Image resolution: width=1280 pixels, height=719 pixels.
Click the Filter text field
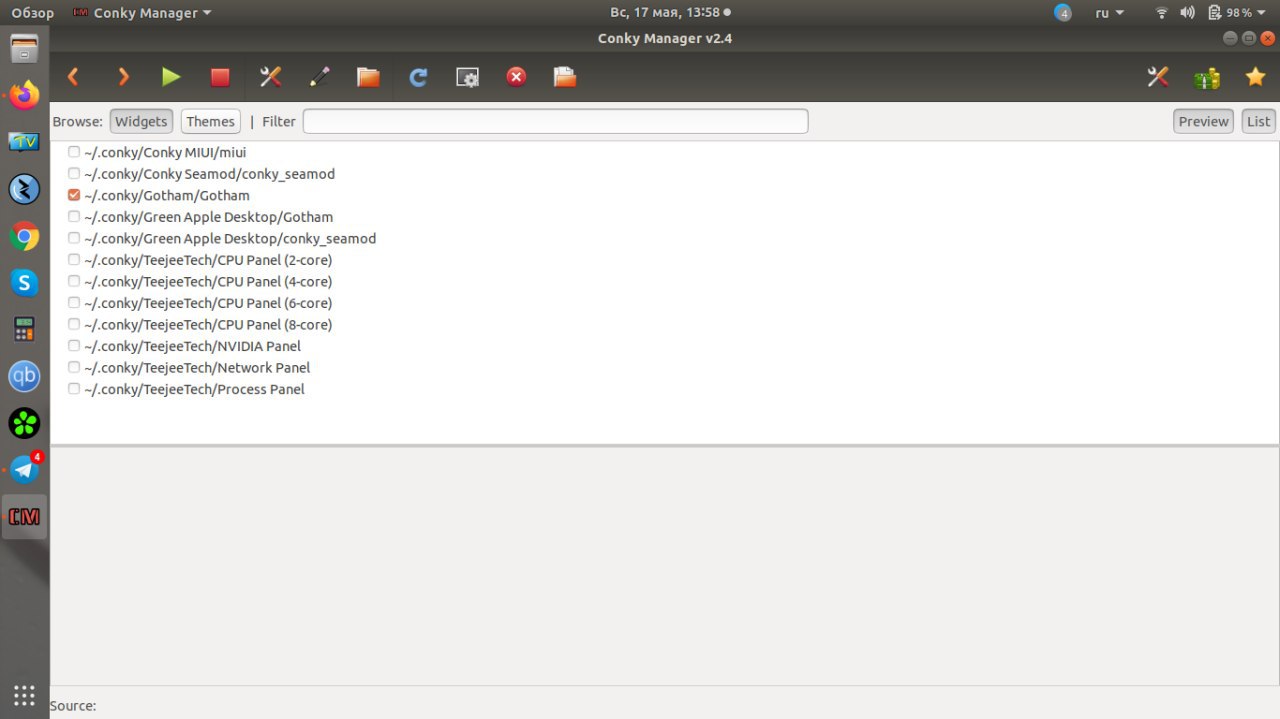point(555,121)
